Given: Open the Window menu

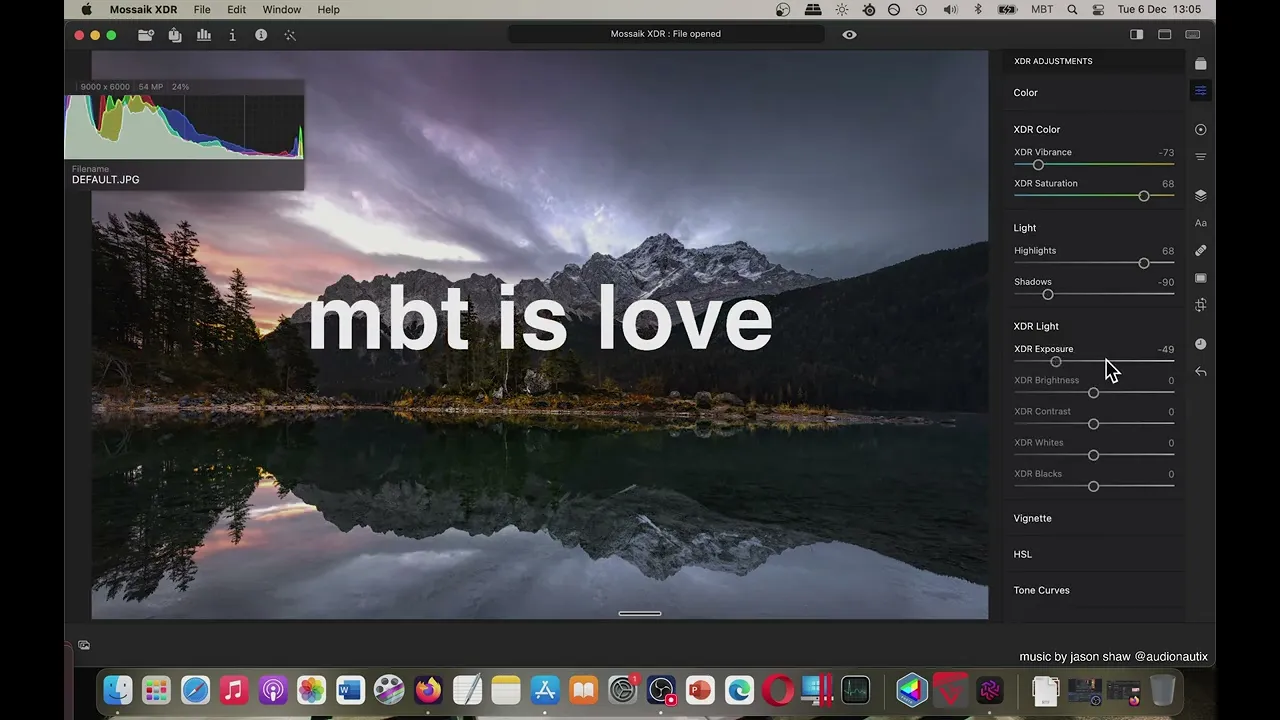Looking at the screenshot, I should click(x=282, y=9).
